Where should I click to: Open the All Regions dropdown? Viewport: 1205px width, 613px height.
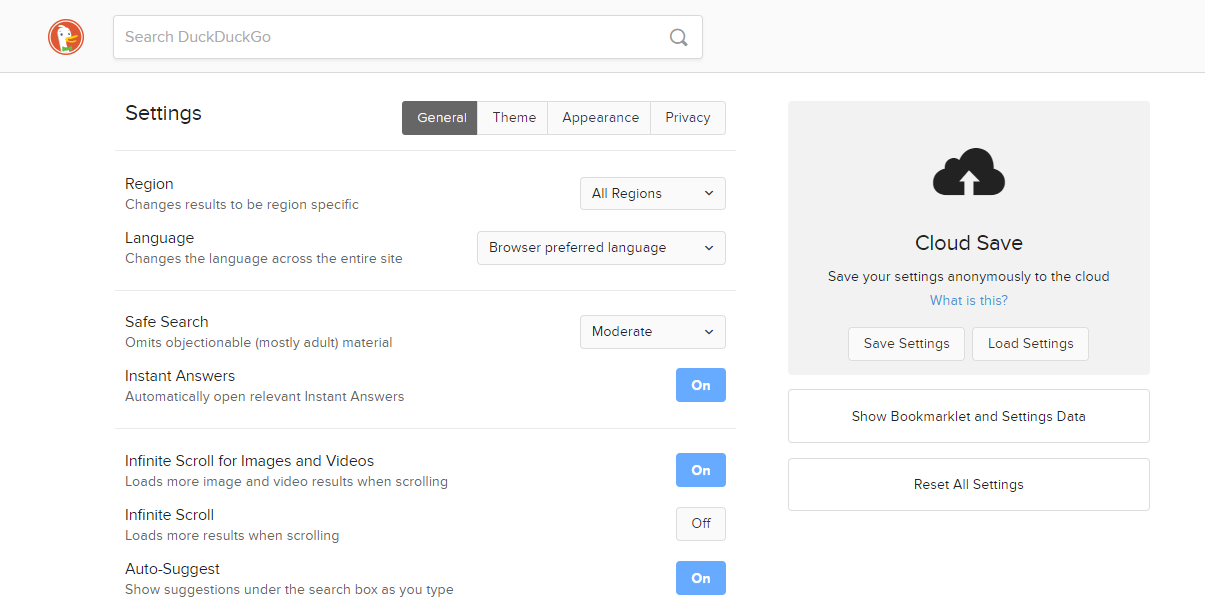pos(653,193)
